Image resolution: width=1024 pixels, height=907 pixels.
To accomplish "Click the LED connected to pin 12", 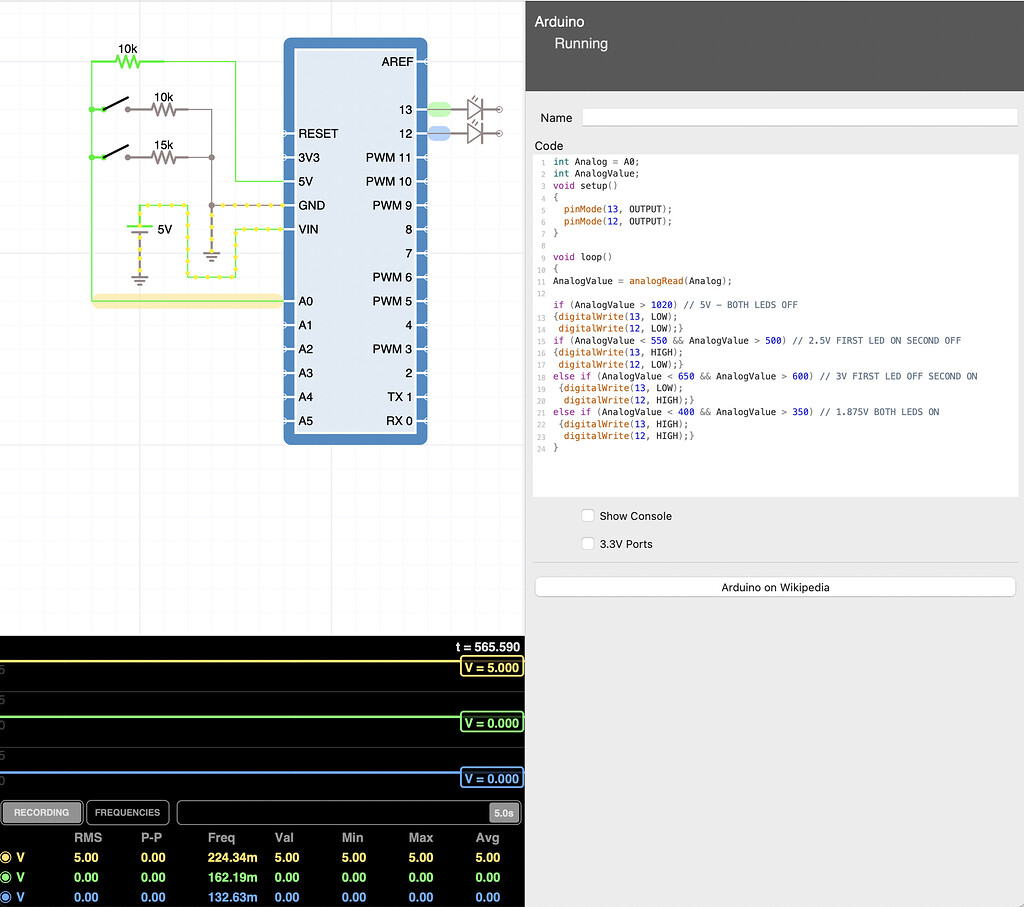I will pyautogui.click(x=476, y=133).
